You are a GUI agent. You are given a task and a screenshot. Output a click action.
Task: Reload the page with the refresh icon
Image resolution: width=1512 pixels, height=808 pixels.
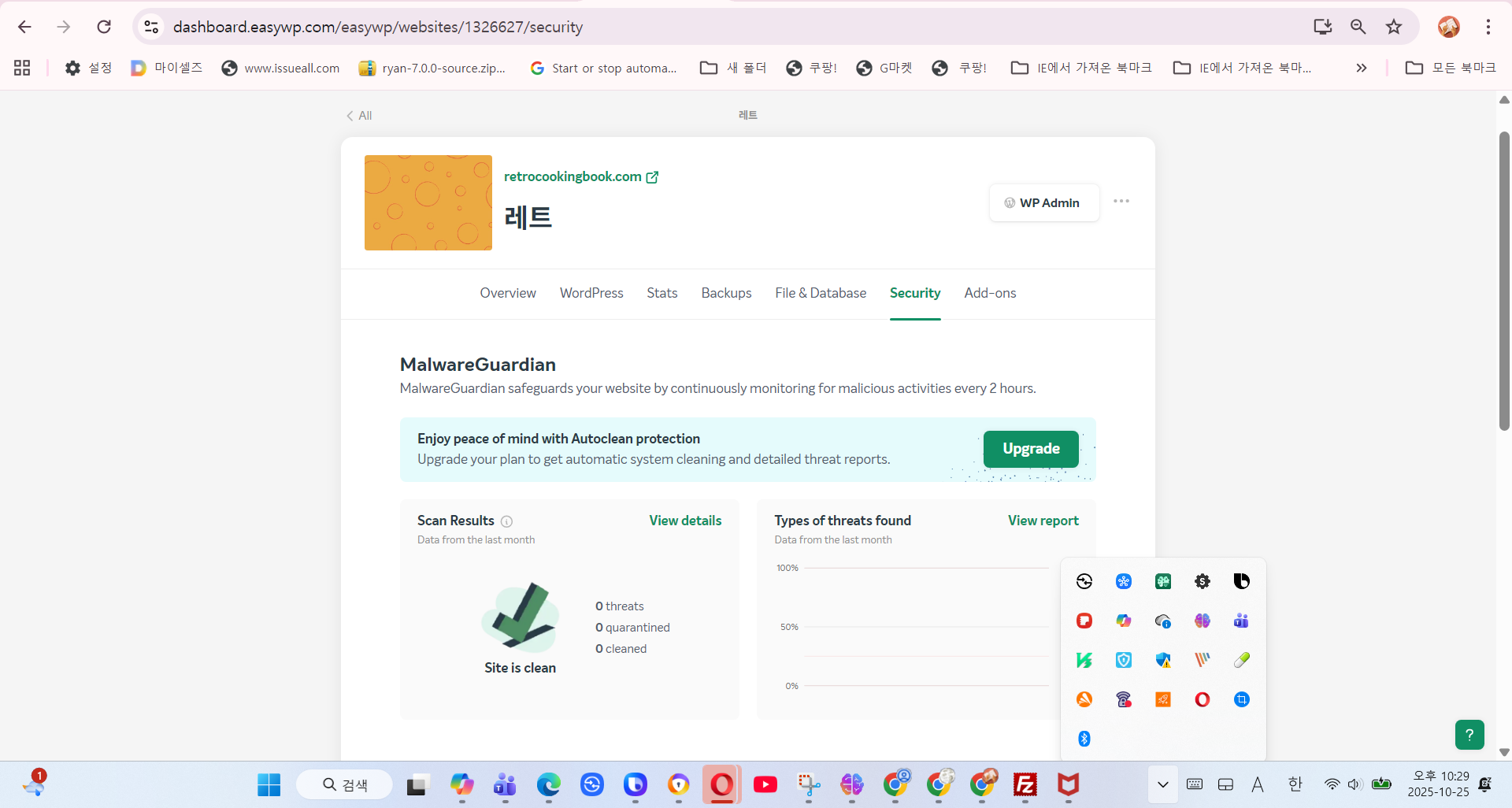(104, 27)
